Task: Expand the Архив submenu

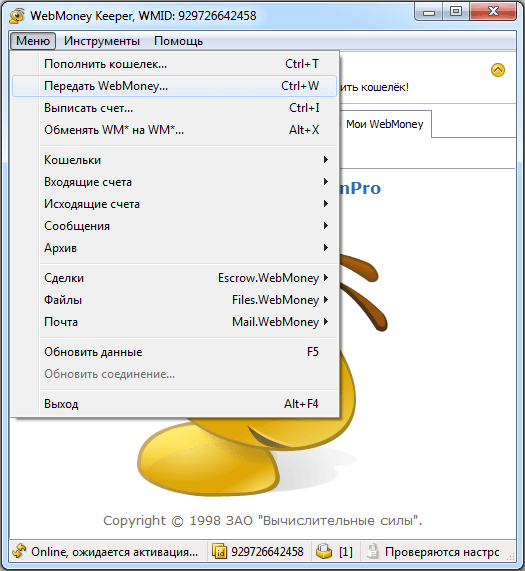Action: tap(174, 248)
